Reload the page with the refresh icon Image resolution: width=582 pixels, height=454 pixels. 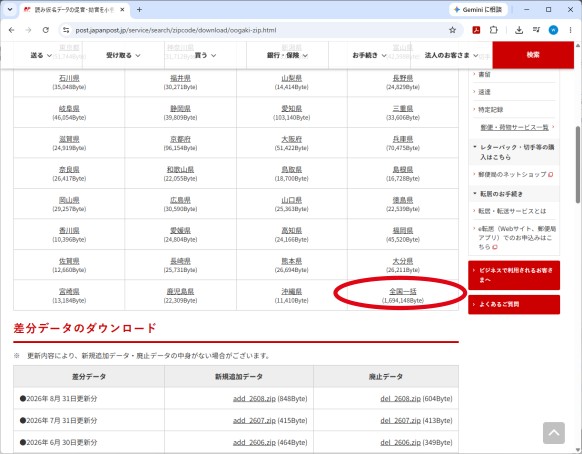(x=46, y=30)
